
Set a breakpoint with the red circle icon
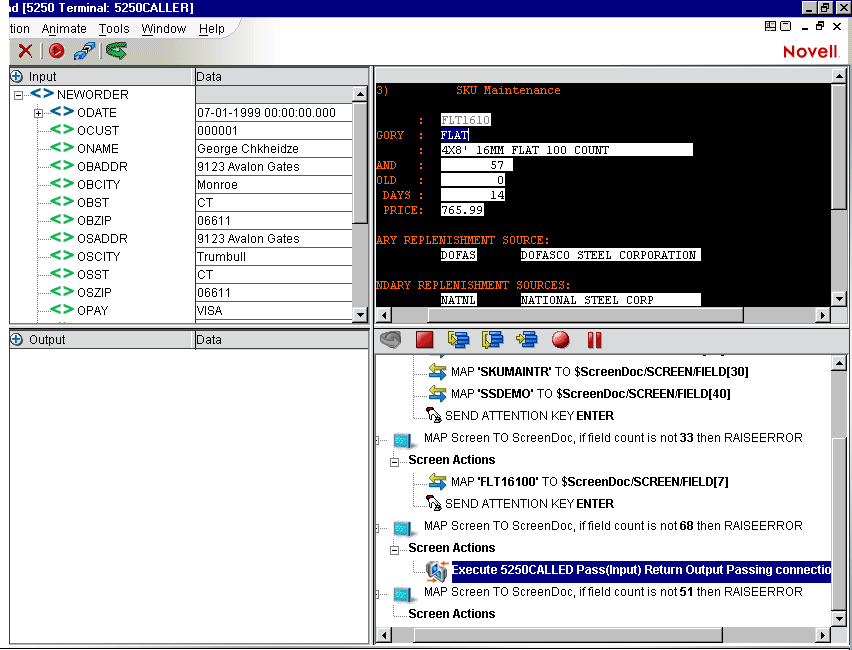[561, 339]
